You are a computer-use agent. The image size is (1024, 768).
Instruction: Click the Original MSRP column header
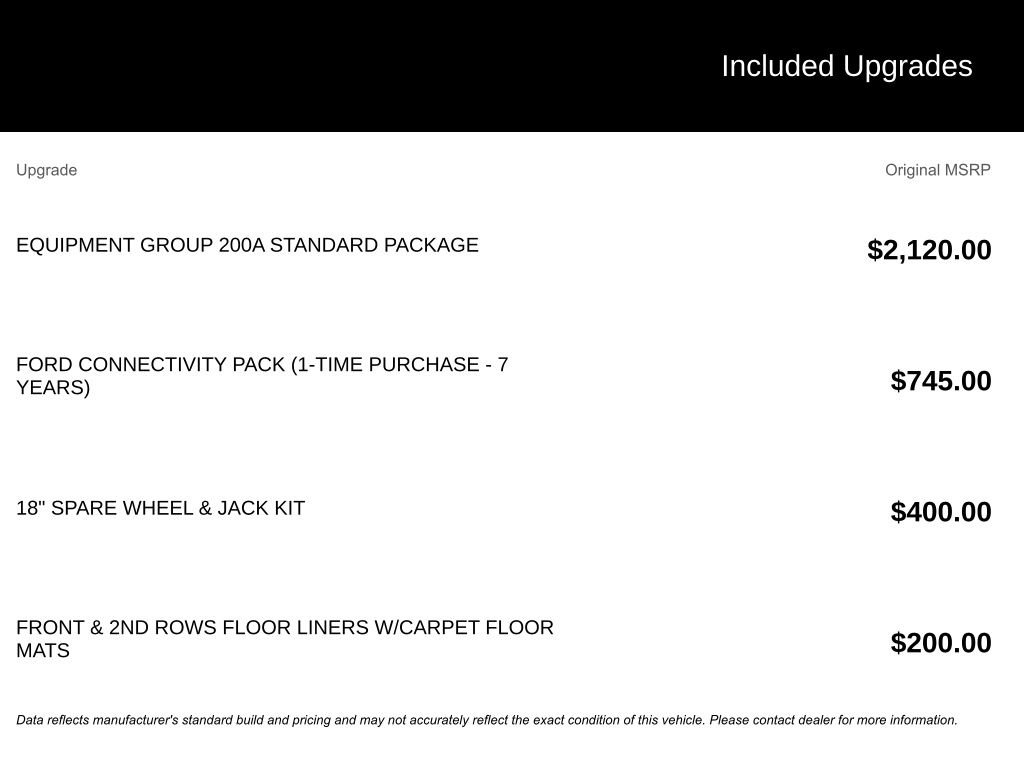(x=937, y=170)
